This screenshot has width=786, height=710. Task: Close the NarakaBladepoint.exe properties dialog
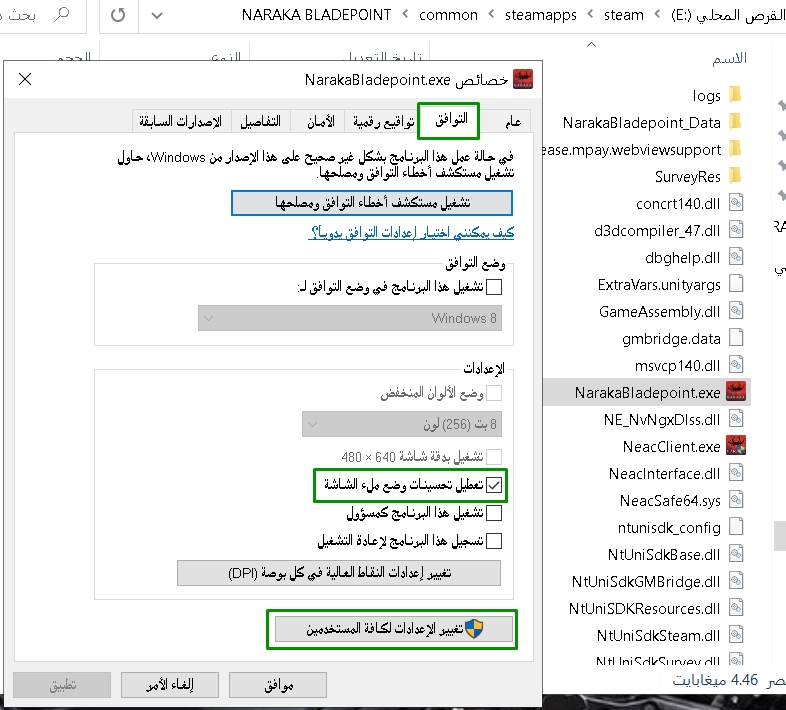[x=25, y=79]
